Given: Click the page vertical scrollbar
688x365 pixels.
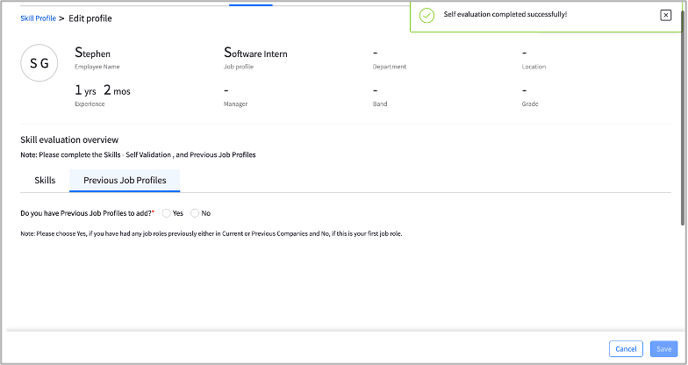Looking at the screenshot, I should (x=683, y=118).
